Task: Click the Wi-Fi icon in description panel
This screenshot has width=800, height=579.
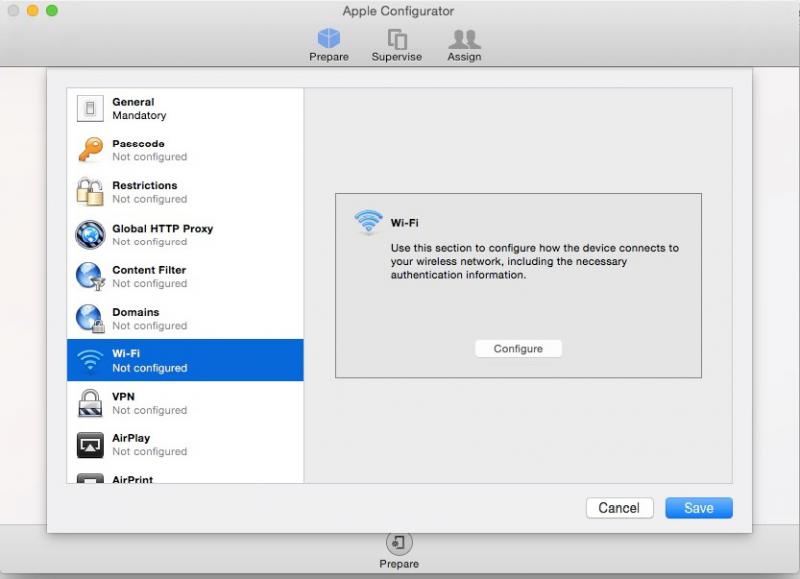Action: point(368,222)
